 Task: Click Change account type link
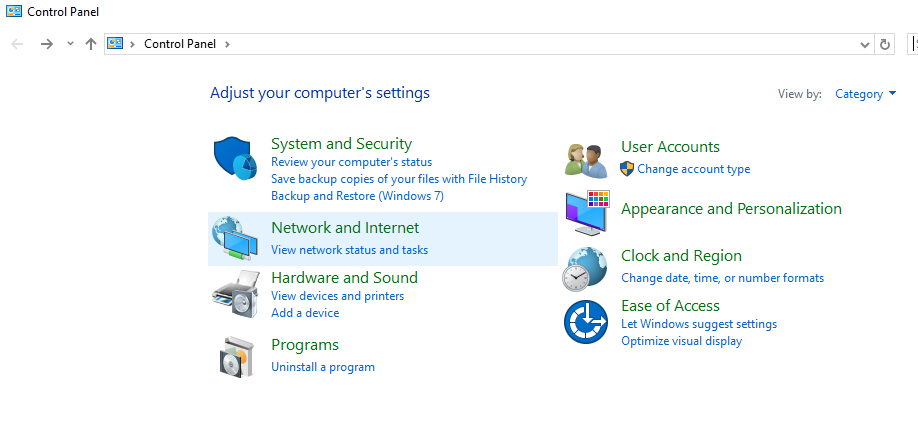coord(694,169)
